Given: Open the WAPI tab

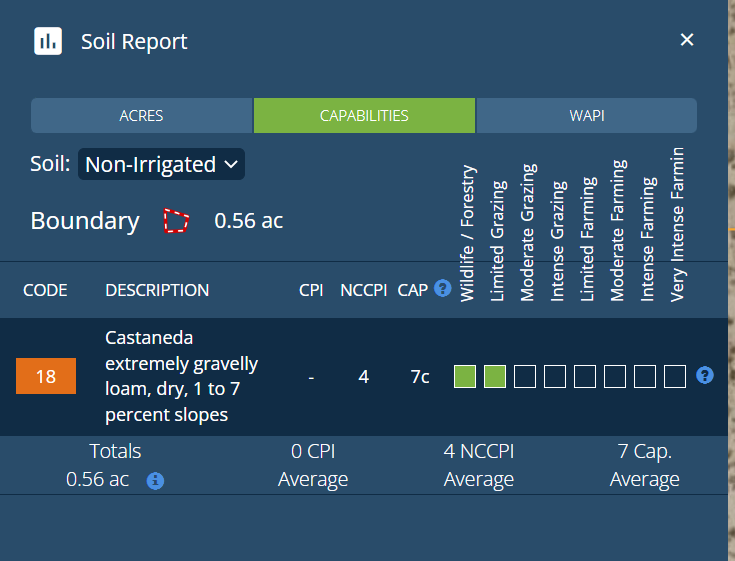Looking at the screenshot, I should (586, 116).
